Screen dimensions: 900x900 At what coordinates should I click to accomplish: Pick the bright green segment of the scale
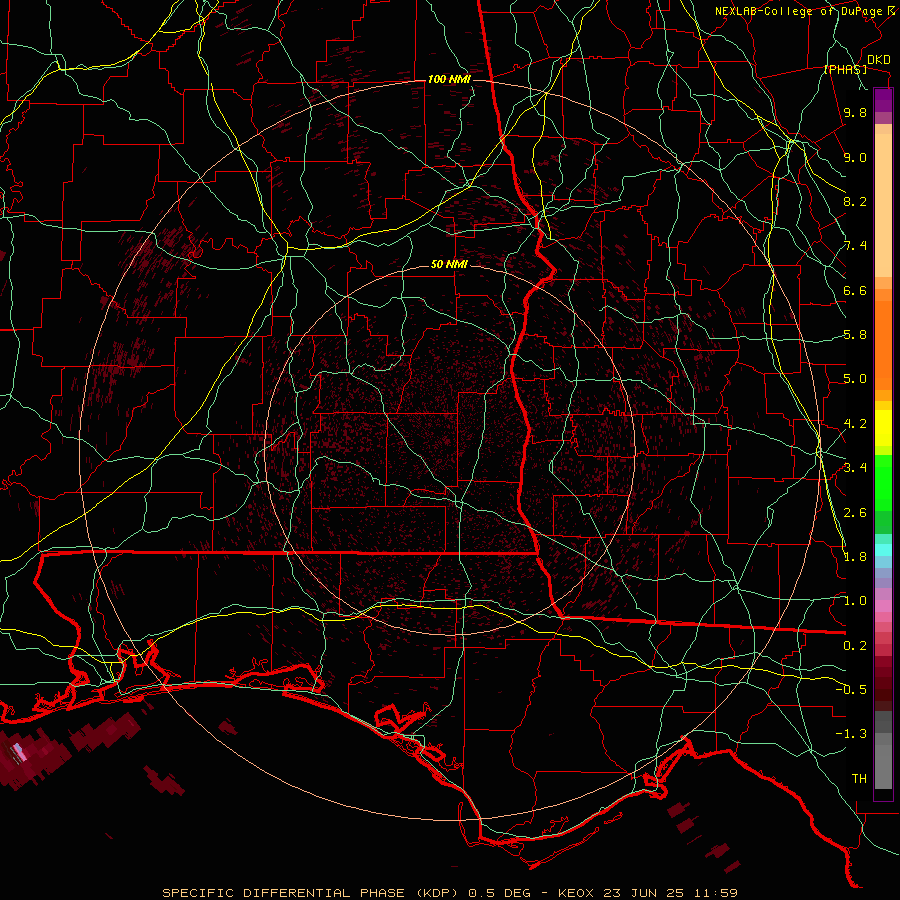coord(883,481)
